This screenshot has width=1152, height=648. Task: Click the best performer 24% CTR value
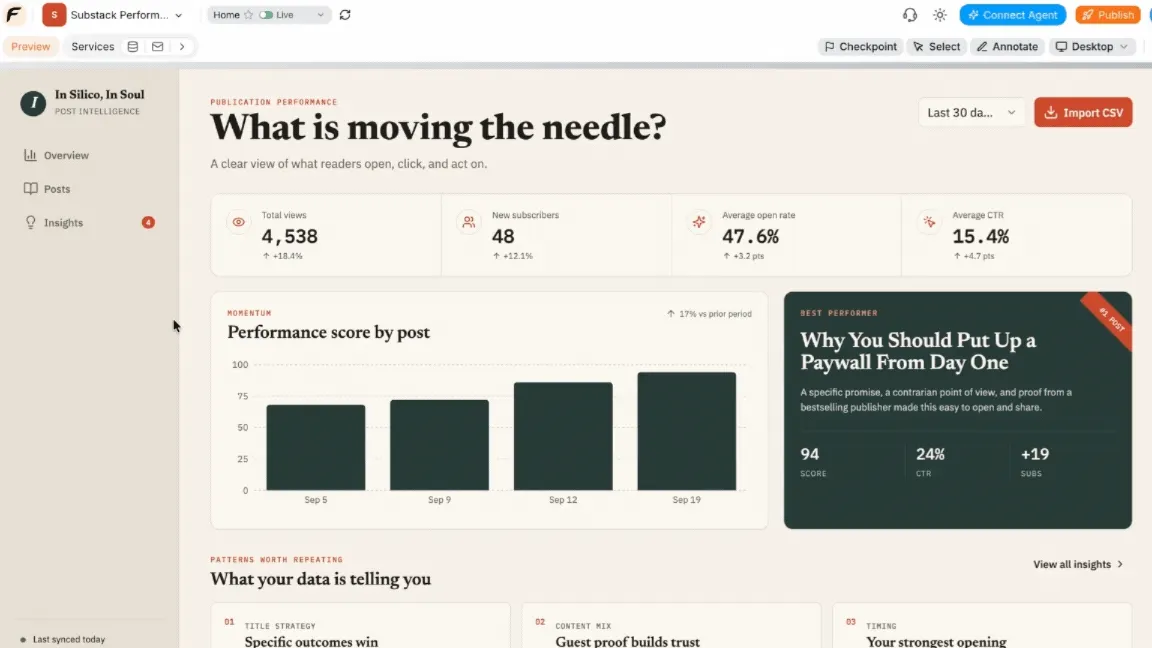point(930,454)
